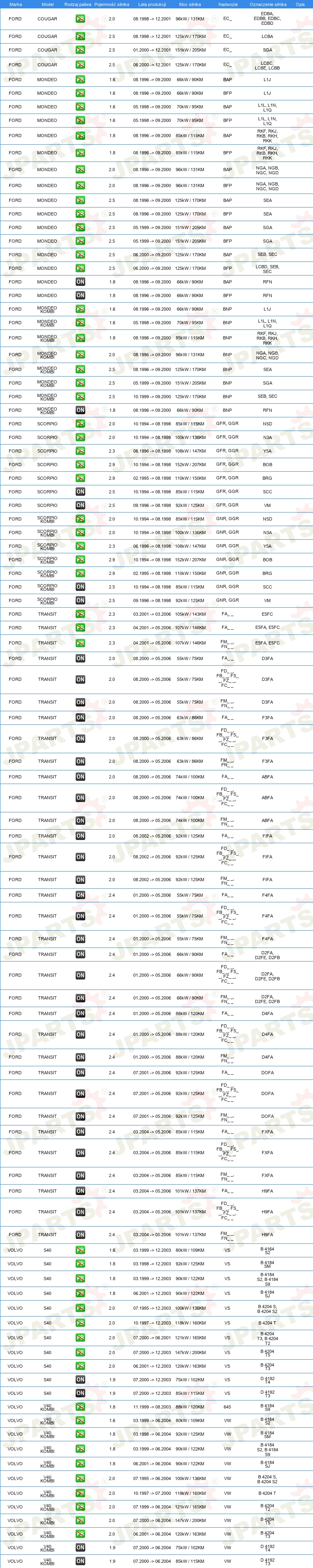Select the 88kW / 120KM cell in V40 KOMBI row
This screenshot has width=313, height=1568.
pyautogui.click(x=190, y=1407)
